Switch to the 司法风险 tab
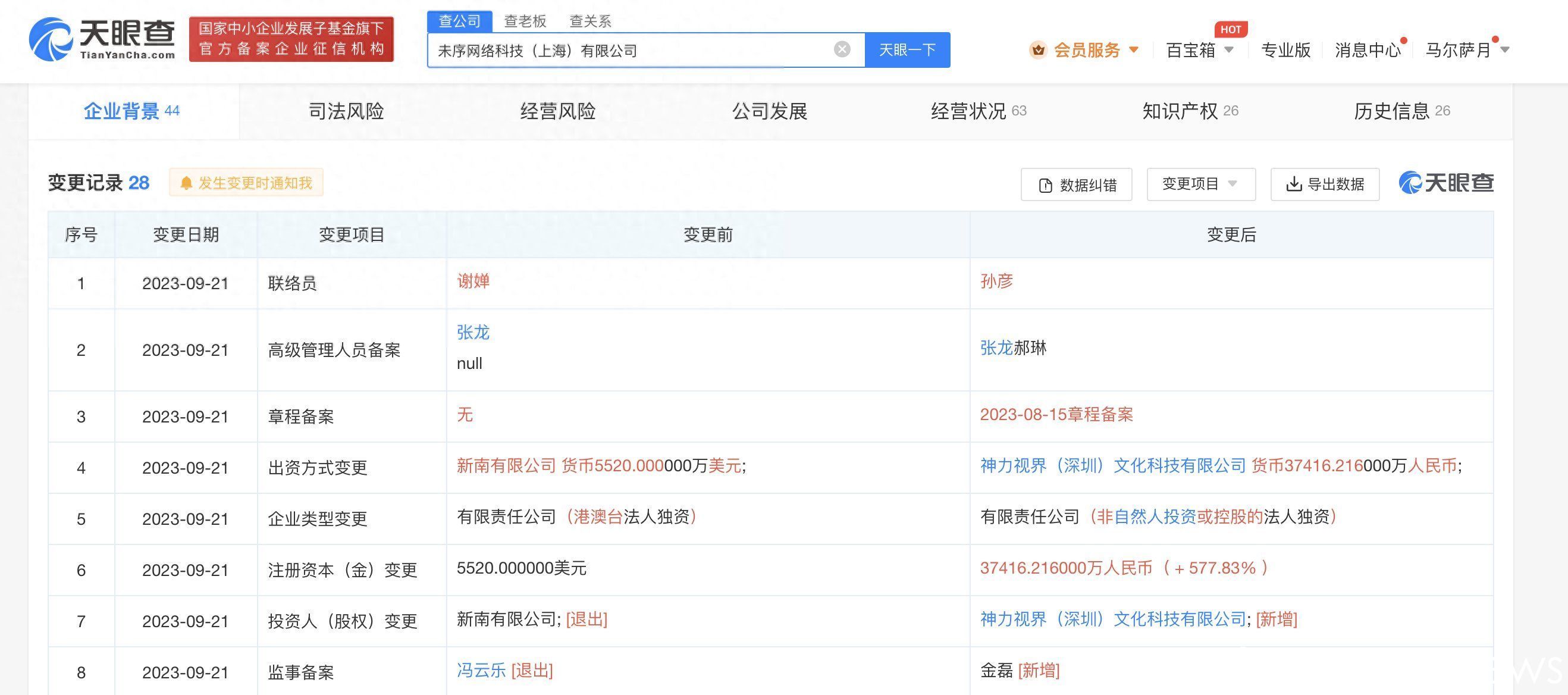Image resolution: width=1568 pixels, height=695 pixels. [x=346, y=111]
